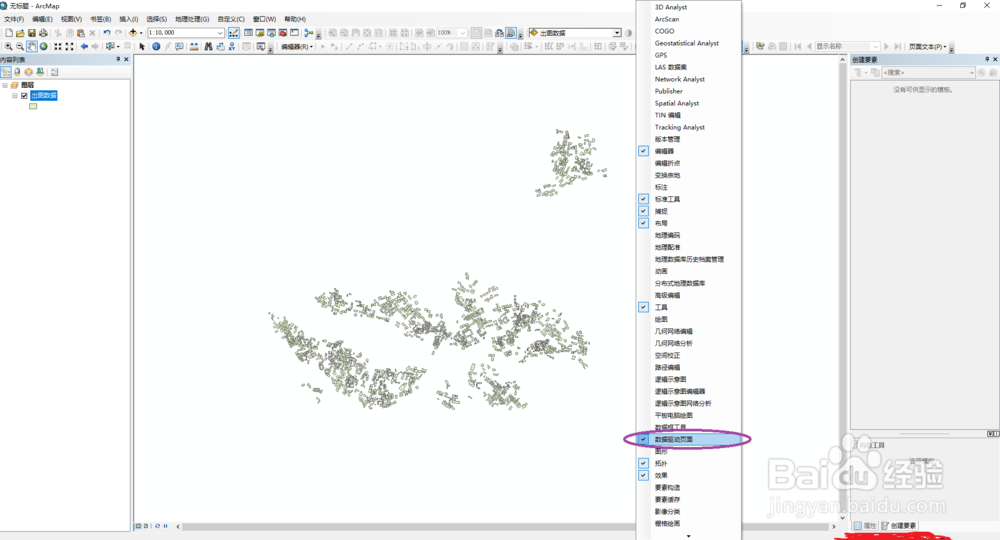Select the Zoom In tool
The height and width of the screenshot is (540, 1000).
point(8,47)
